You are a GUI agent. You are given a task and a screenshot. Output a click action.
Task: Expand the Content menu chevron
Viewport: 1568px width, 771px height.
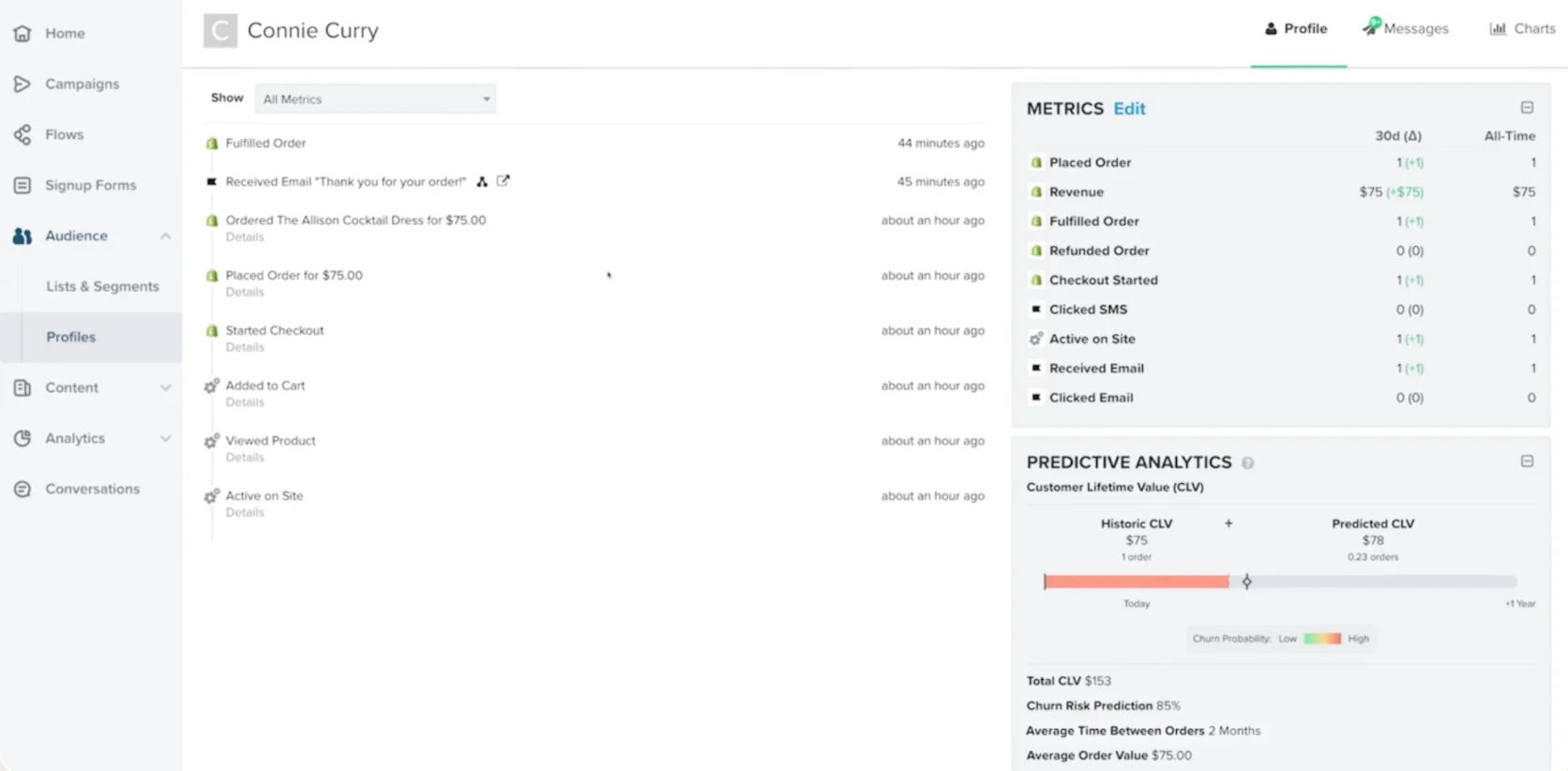click(x=166, y=388)
